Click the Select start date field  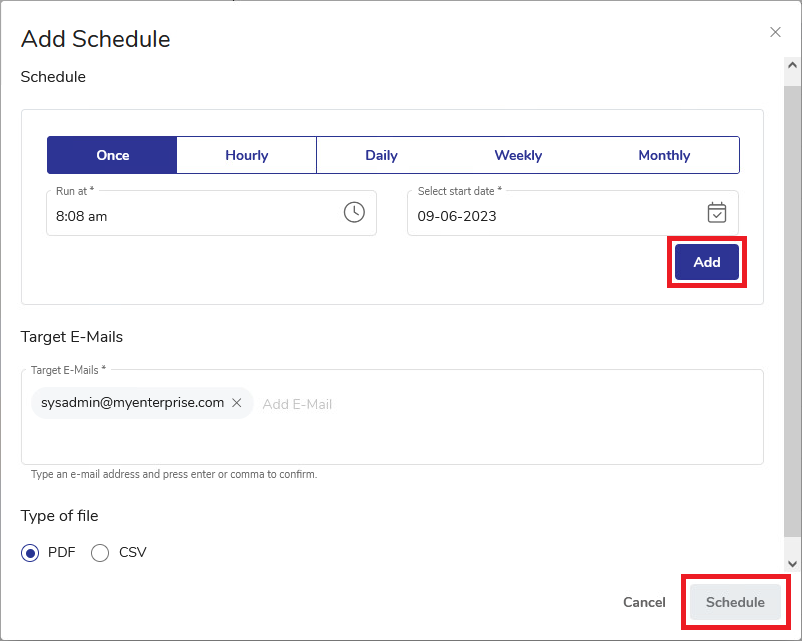pyautogui.click(x=550, y=215)
